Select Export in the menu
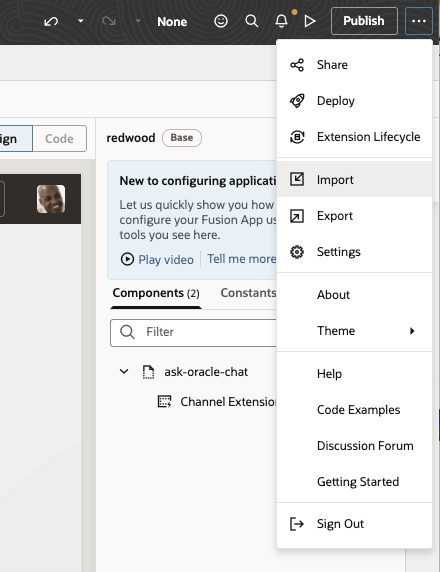The height and width of the screenshot is (572, 440). coord(354,216)
